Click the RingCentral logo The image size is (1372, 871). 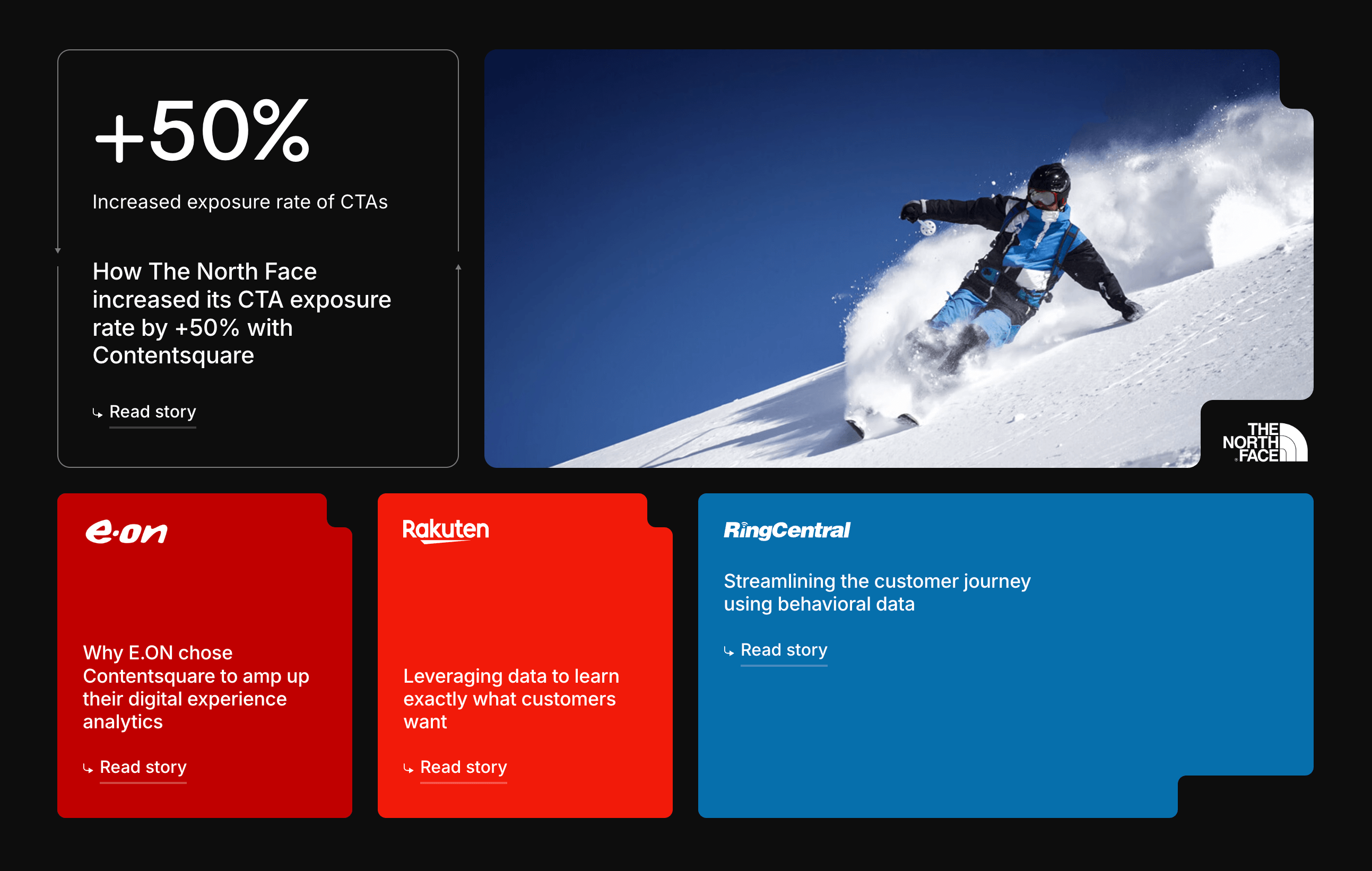(x=786, y=530)
